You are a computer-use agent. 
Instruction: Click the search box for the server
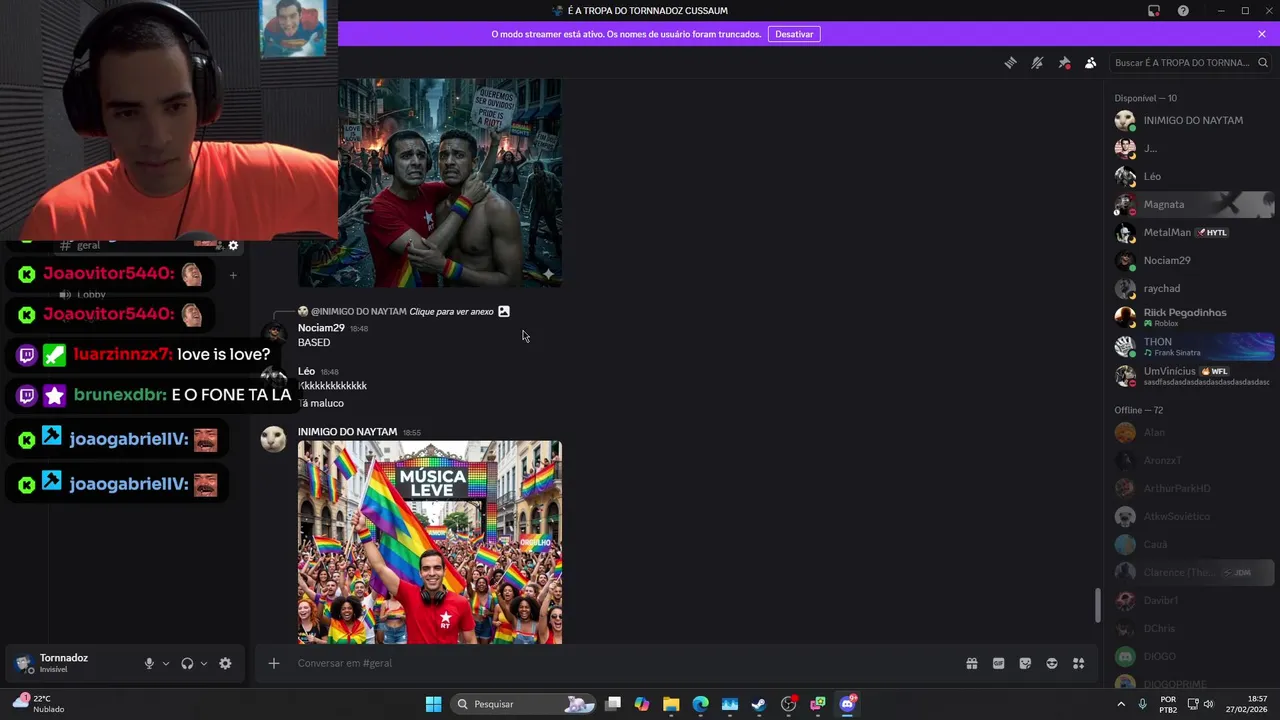click(1191, 63)
